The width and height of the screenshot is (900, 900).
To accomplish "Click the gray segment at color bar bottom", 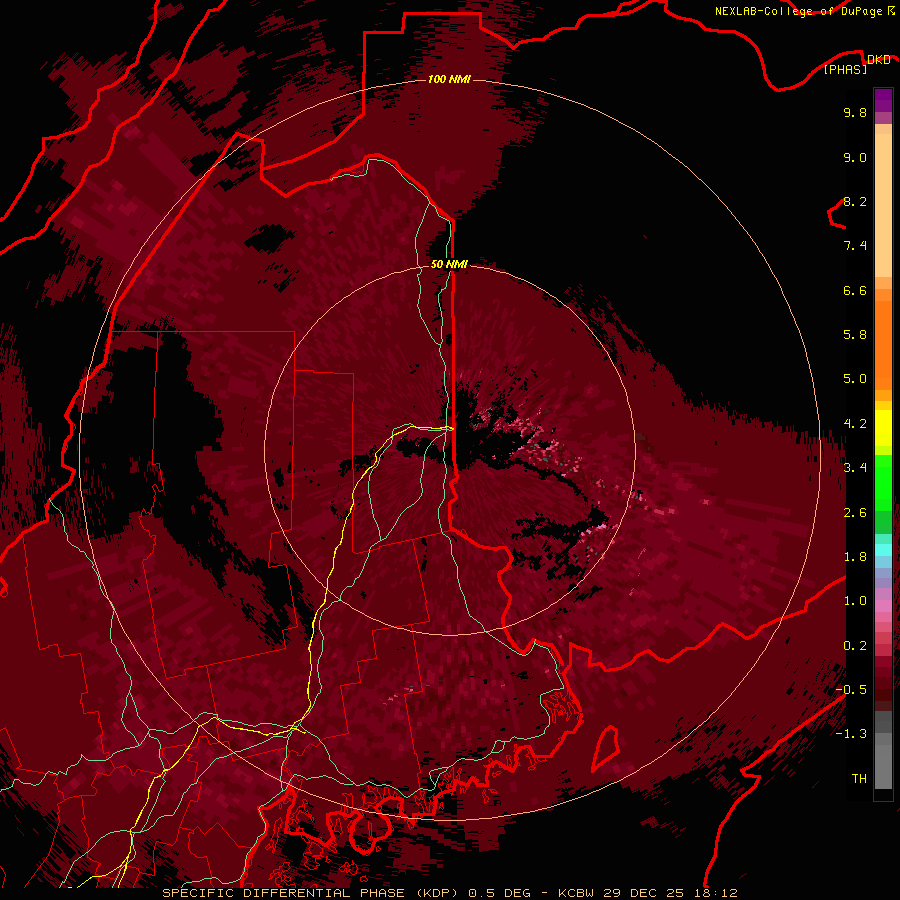I will tap(883, 766).
